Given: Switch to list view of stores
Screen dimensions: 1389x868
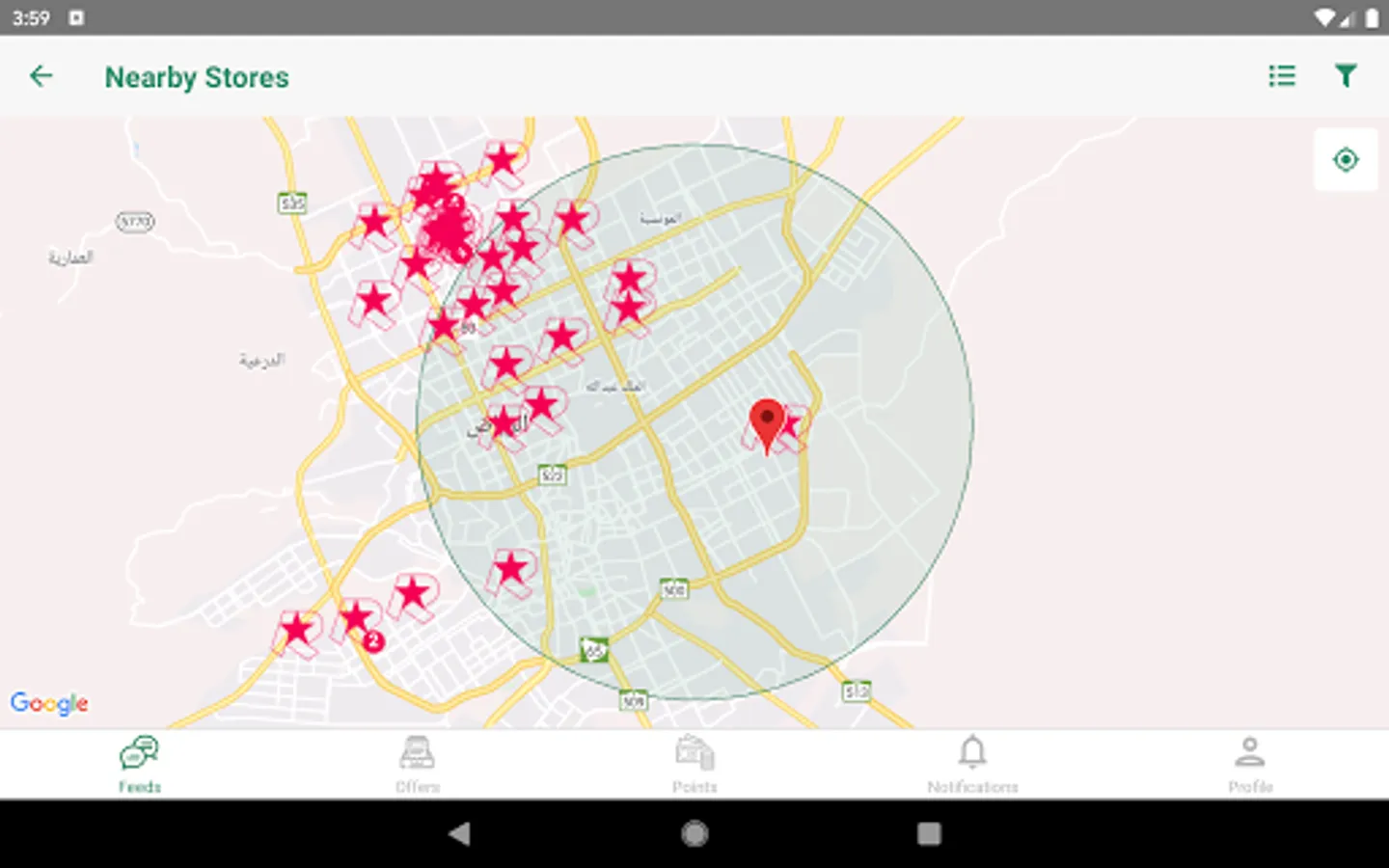Looking at the screenshot, I should (1281, 75).
